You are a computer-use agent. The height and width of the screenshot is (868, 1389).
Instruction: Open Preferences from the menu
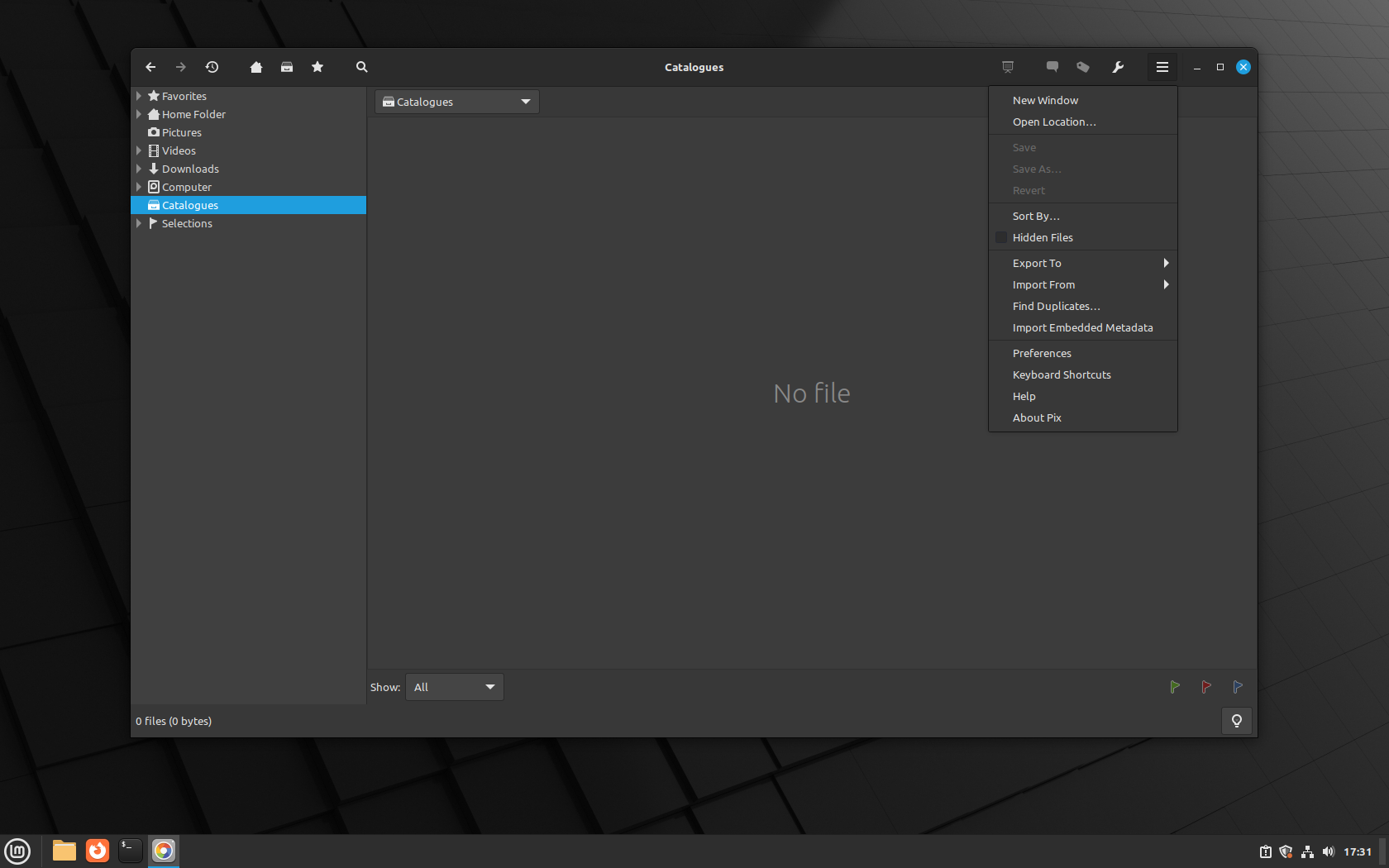point(1083,353)
